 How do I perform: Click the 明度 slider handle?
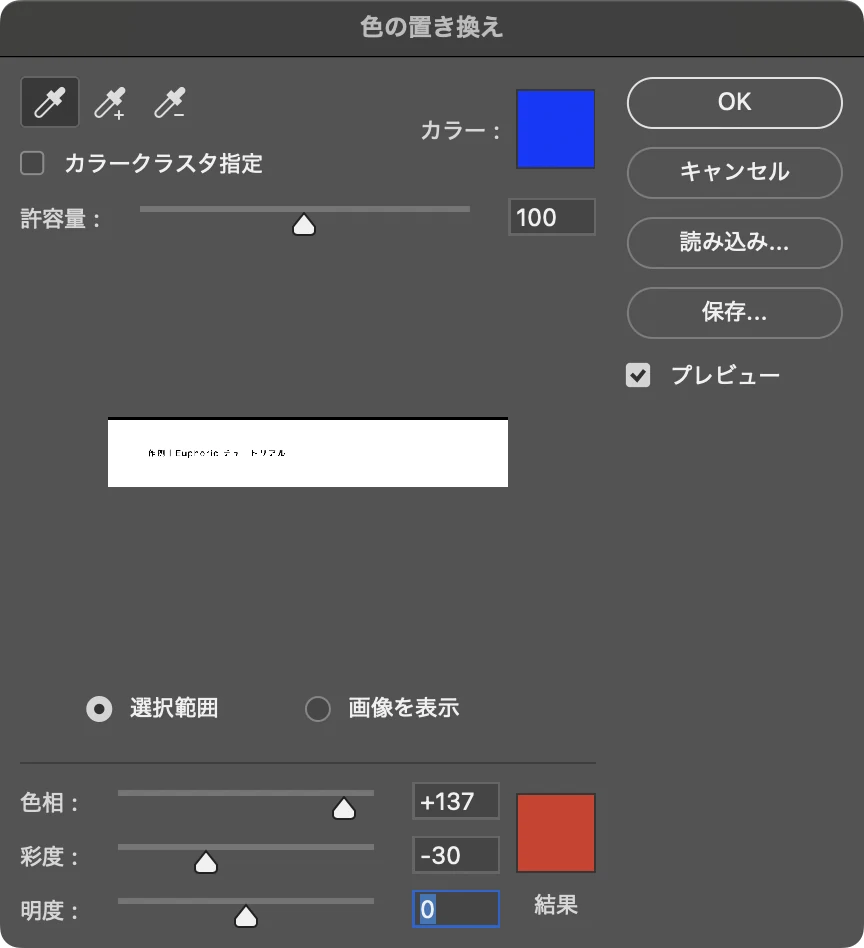point(245,916)
